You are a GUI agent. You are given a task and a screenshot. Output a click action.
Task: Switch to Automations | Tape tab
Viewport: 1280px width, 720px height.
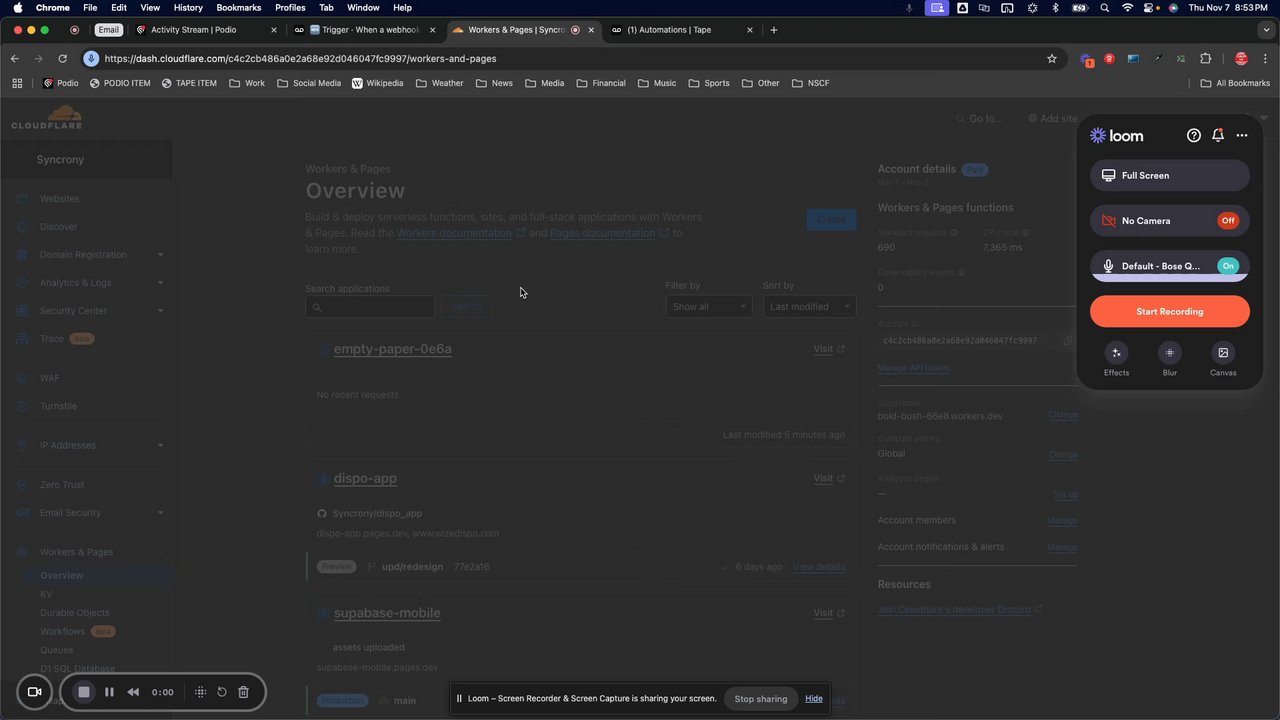tap(682, 30)
